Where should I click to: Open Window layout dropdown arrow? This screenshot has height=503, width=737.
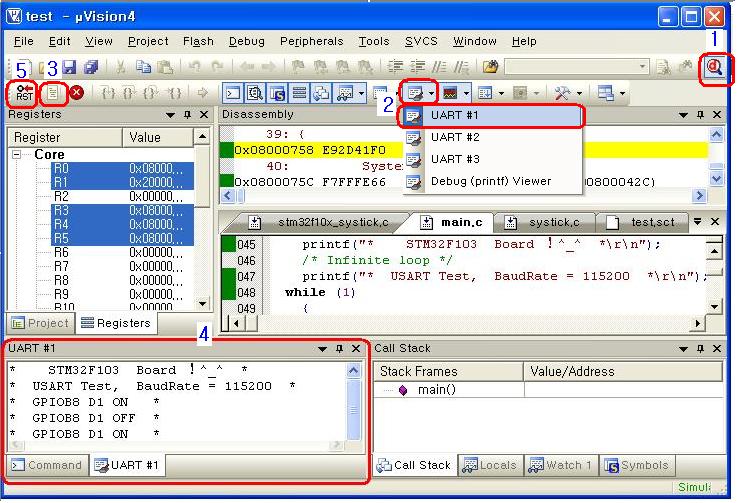click(x=622, y=93)
